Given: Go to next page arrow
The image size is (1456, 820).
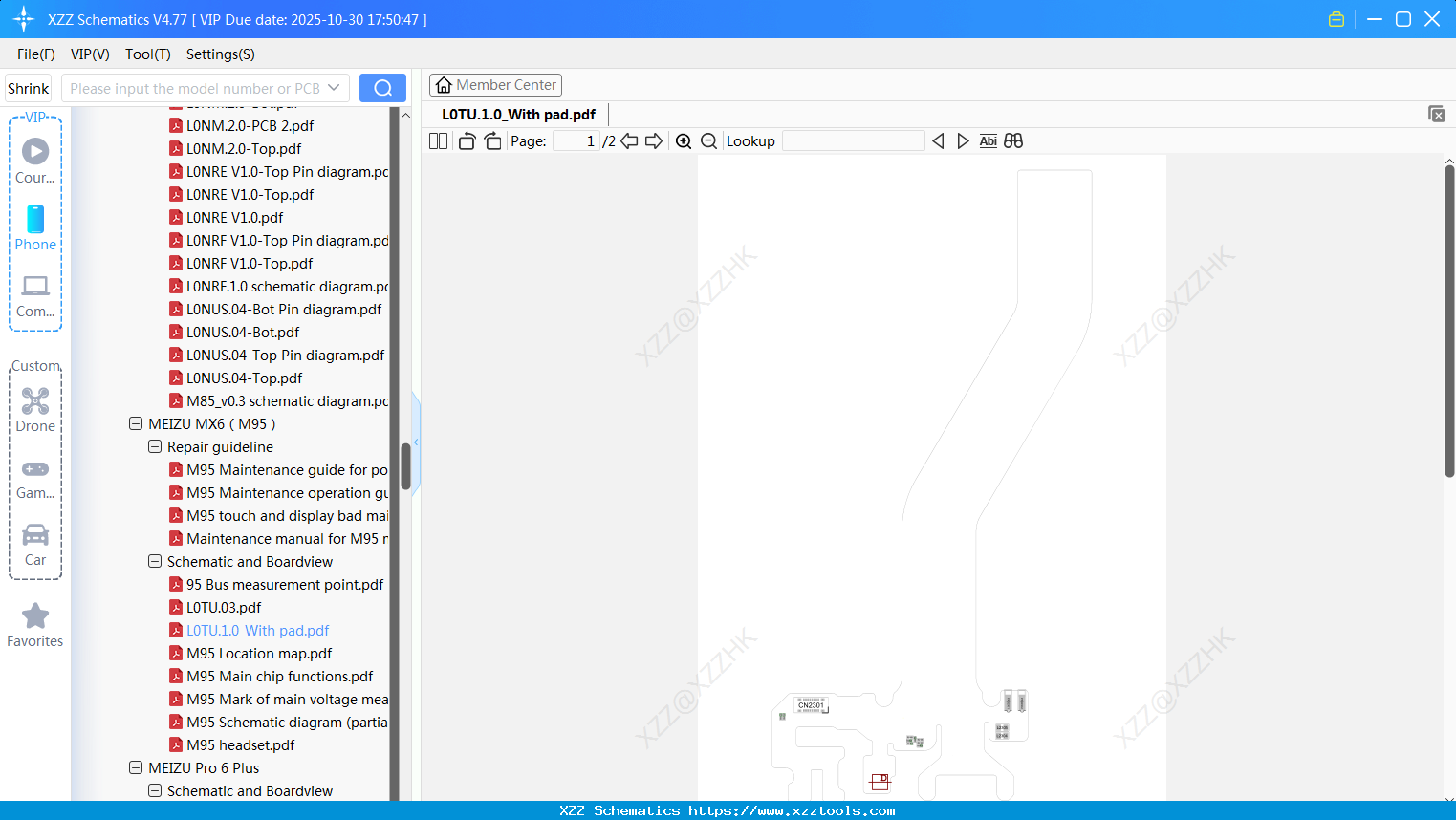Looking at the screenshot, I should click(654, 141).
